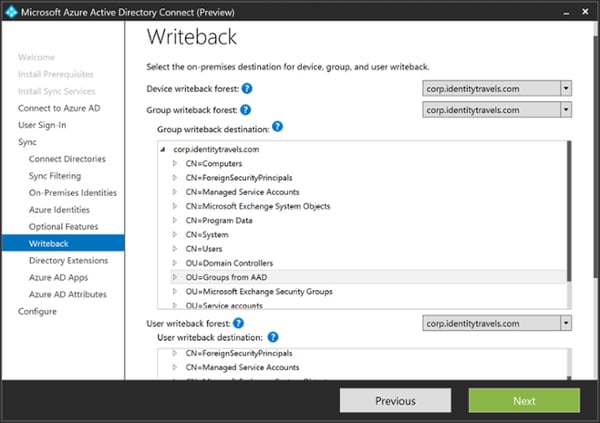This screenshot has height=423, width=600.
Task: Open the Sync section
Action: [27, 142]
